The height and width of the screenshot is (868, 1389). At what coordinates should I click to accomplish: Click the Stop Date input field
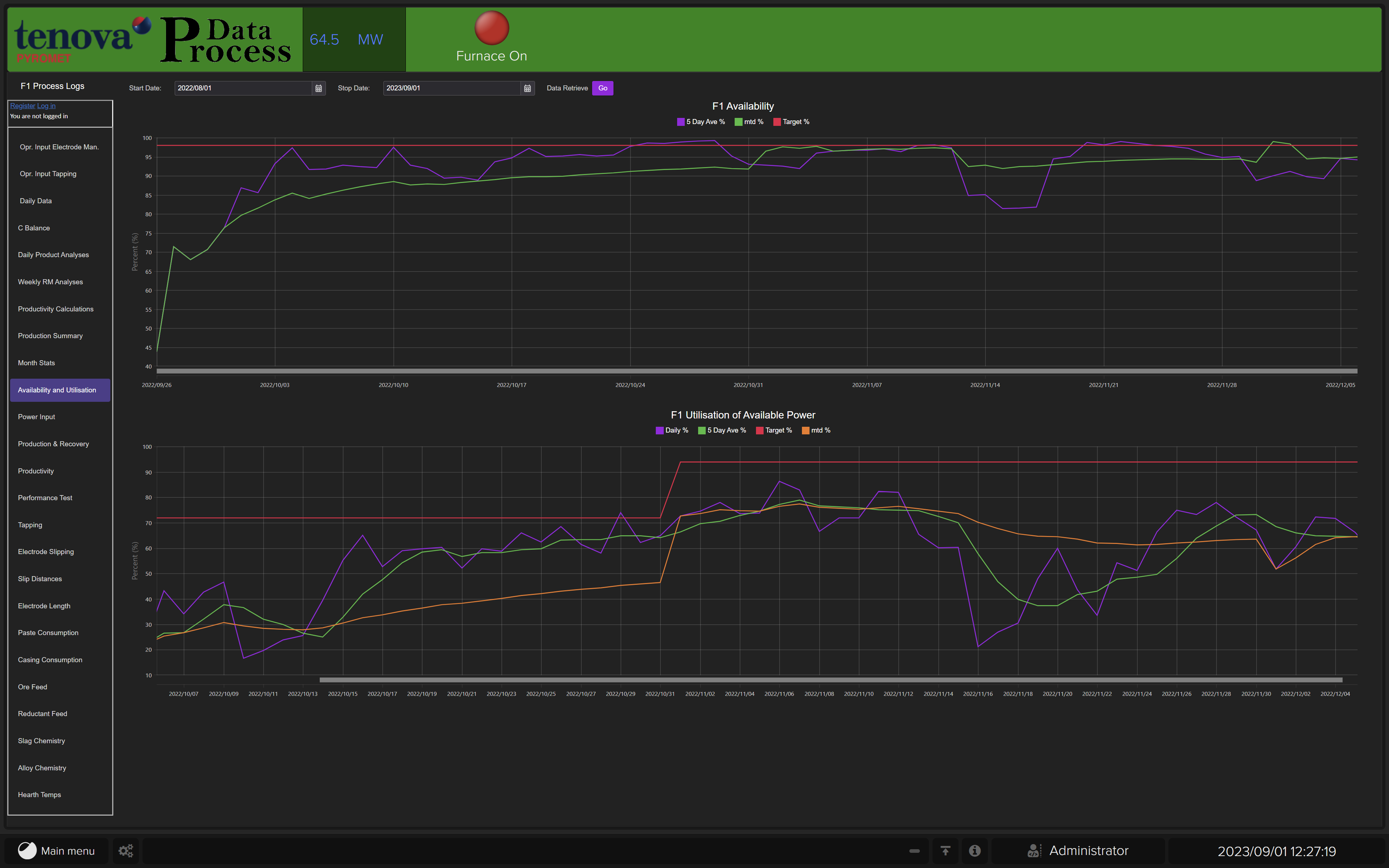[x=452, y=88]
